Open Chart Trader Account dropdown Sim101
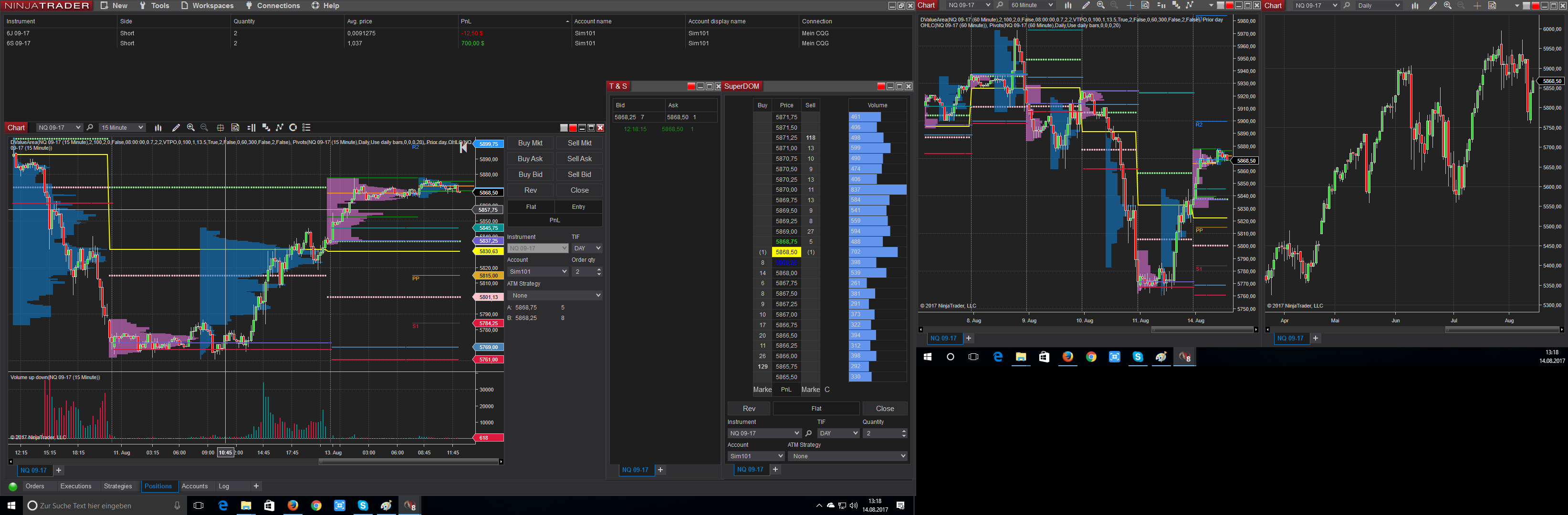The image size is (1568, 515). tap(537, 272)
